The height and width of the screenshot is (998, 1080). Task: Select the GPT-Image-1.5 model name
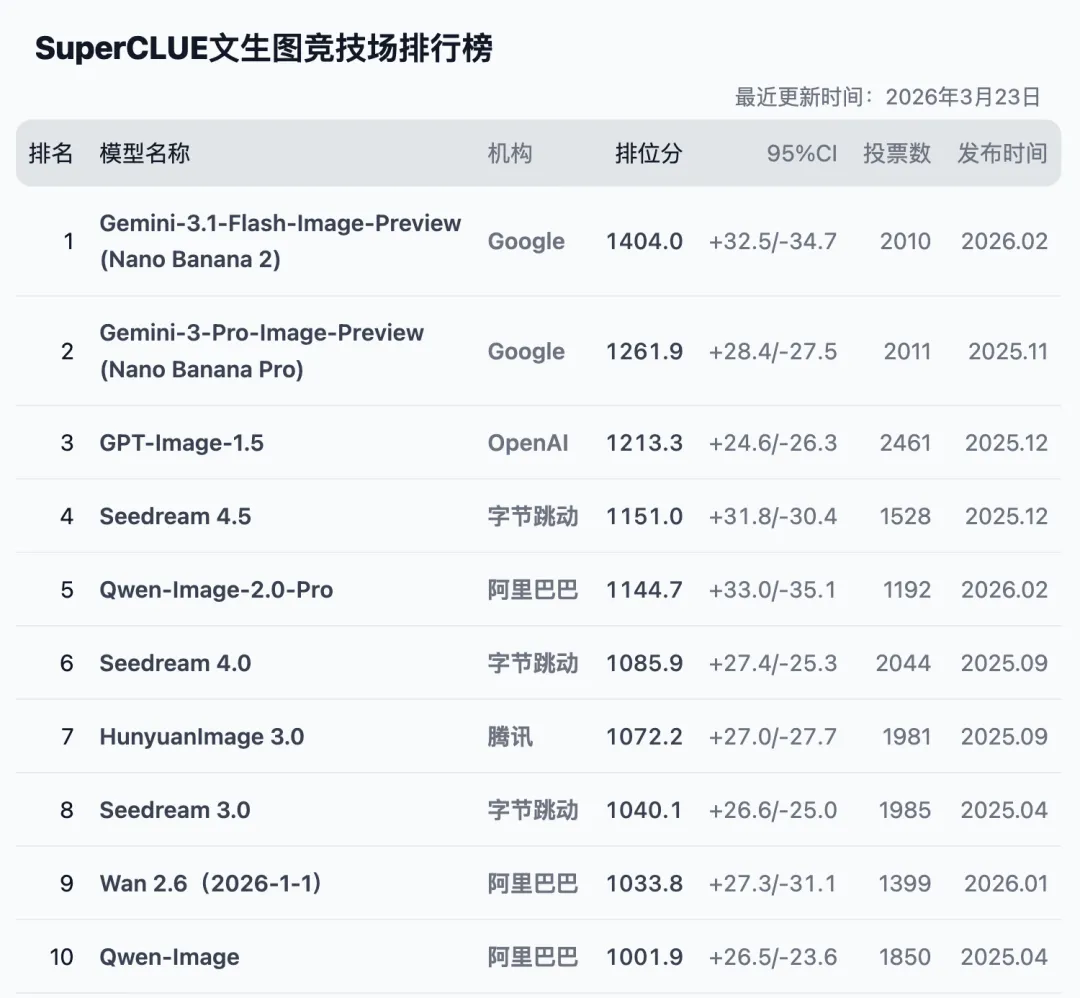[x=181, y=443]
